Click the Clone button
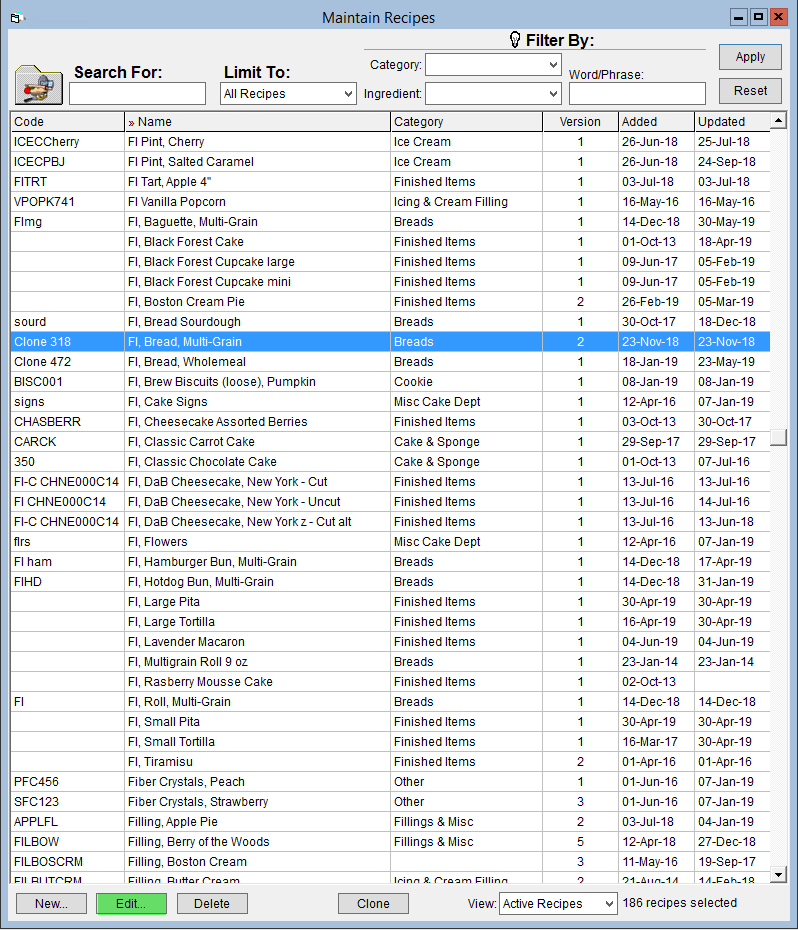The width and height of the screenshot is (798, 930). click(373, 903)
